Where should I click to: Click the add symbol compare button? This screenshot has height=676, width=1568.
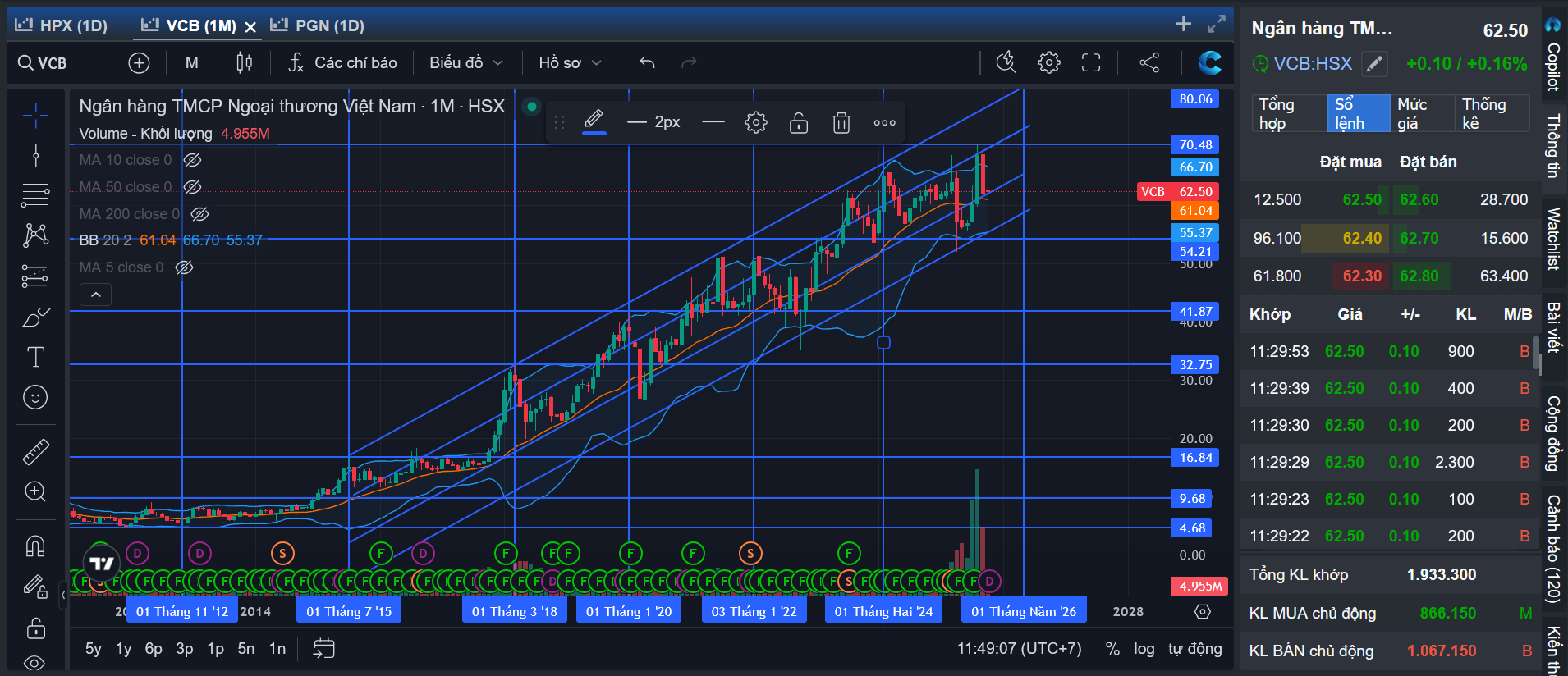click(x=140, y=63)
